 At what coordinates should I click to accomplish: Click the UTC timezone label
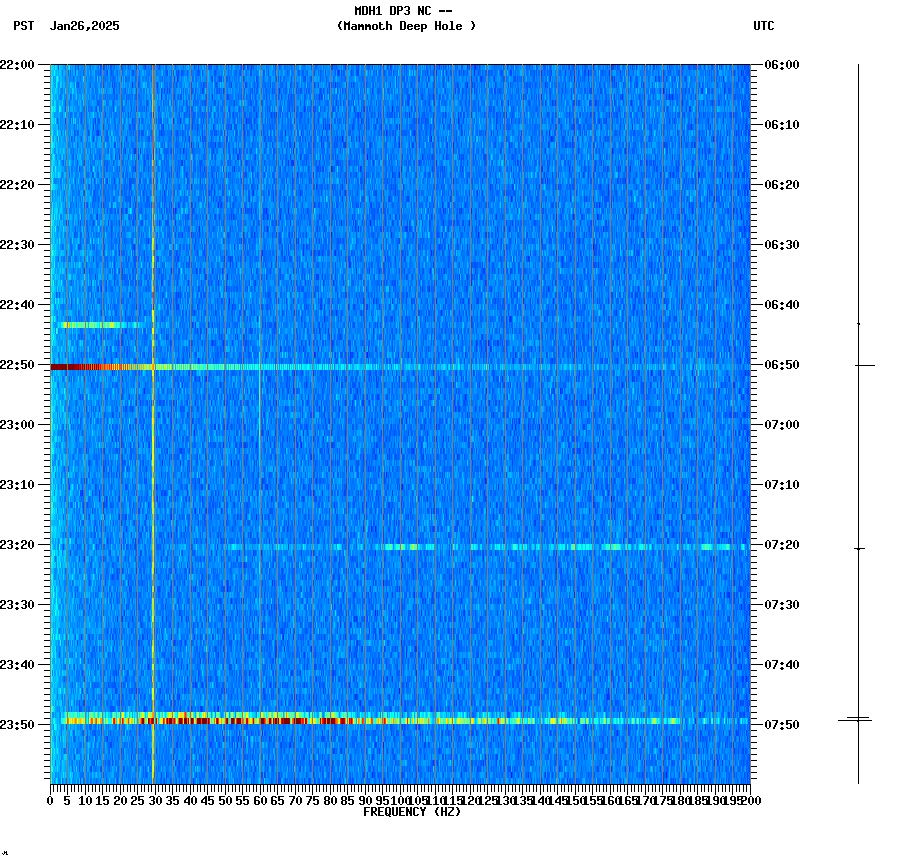[765, 27]
